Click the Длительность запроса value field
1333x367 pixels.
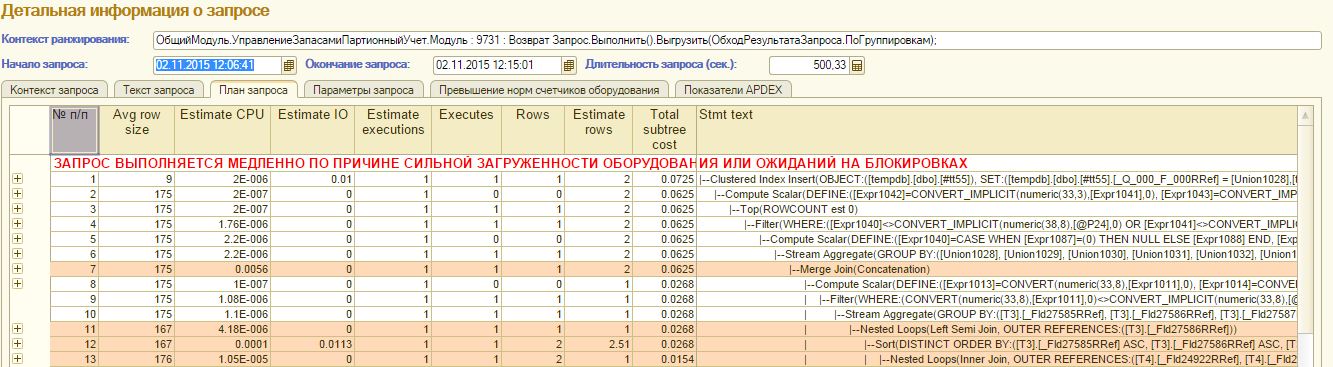[809, 65]
